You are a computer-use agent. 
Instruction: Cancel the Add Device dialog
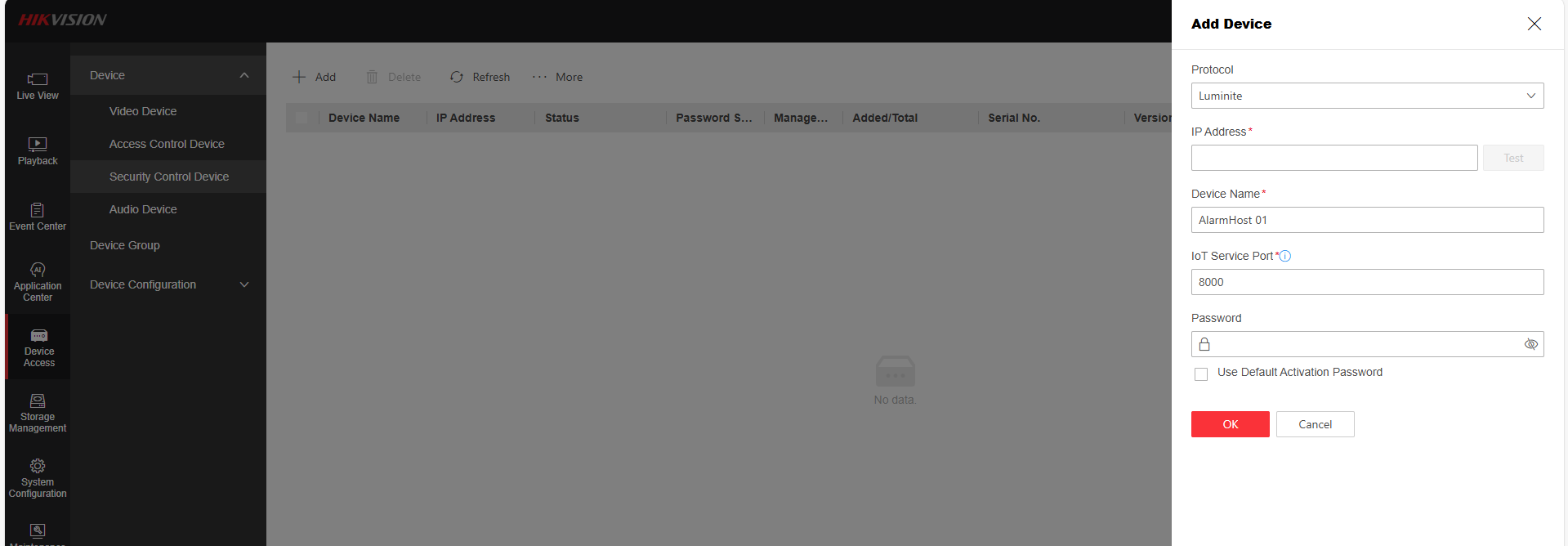point(1315,424)
